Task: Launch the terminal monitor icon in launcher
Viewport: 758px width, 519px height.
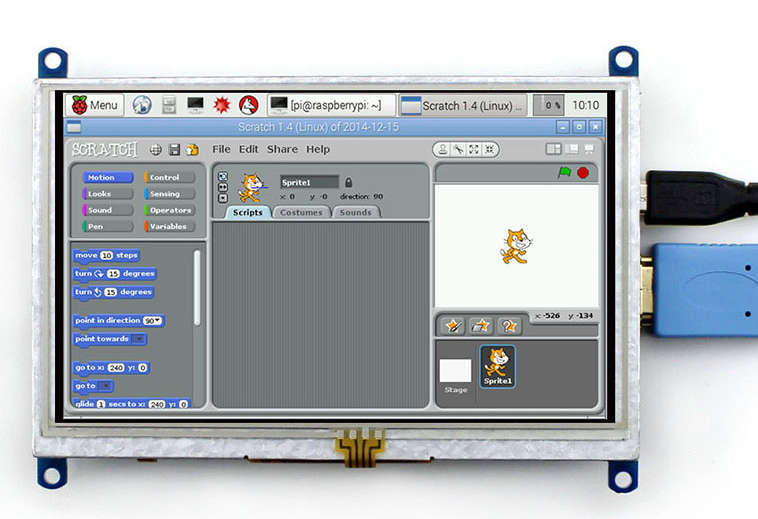Action: click(195, 104)
